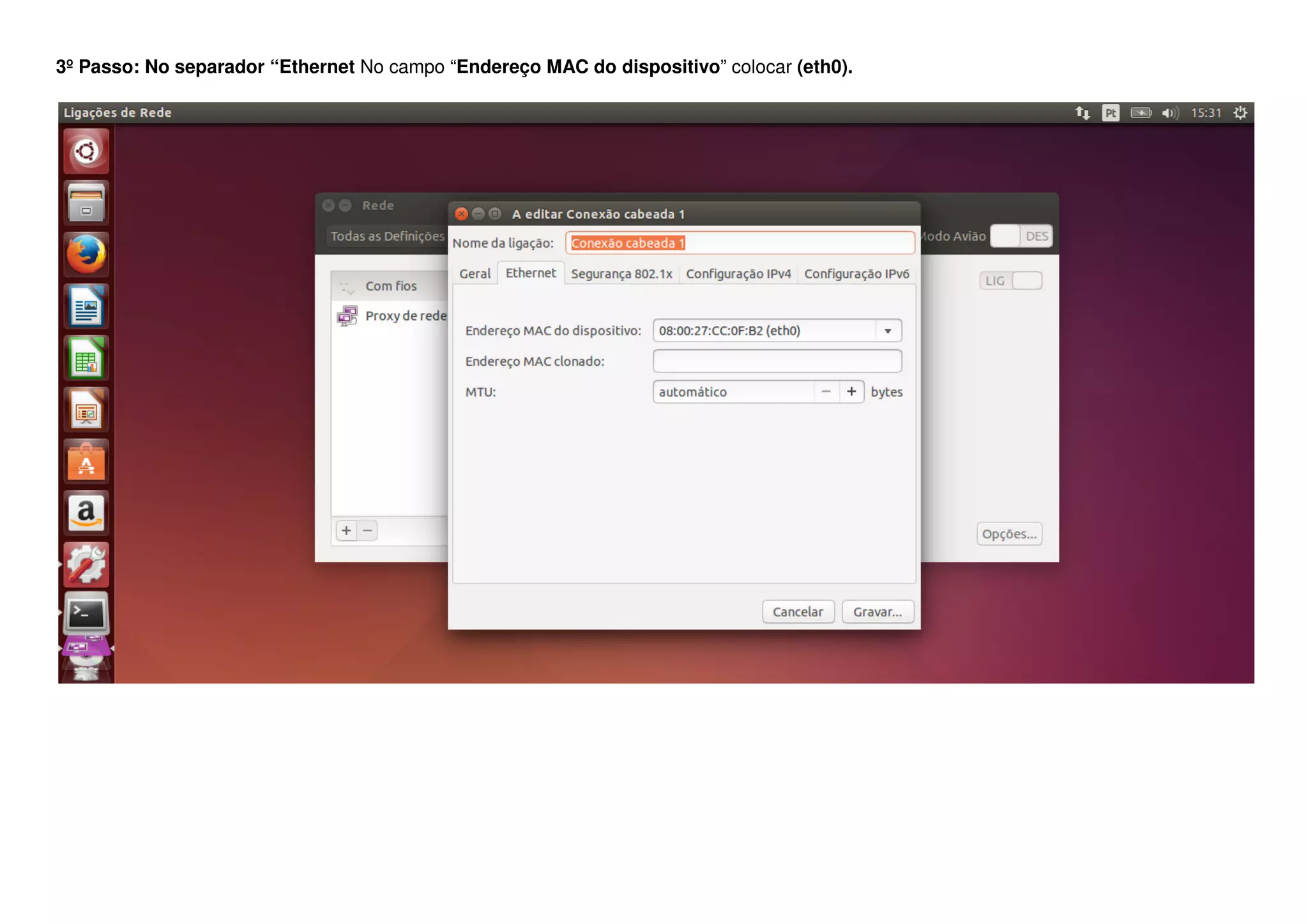Open the Pt keyboard layout indicator

click(1111, 113)
